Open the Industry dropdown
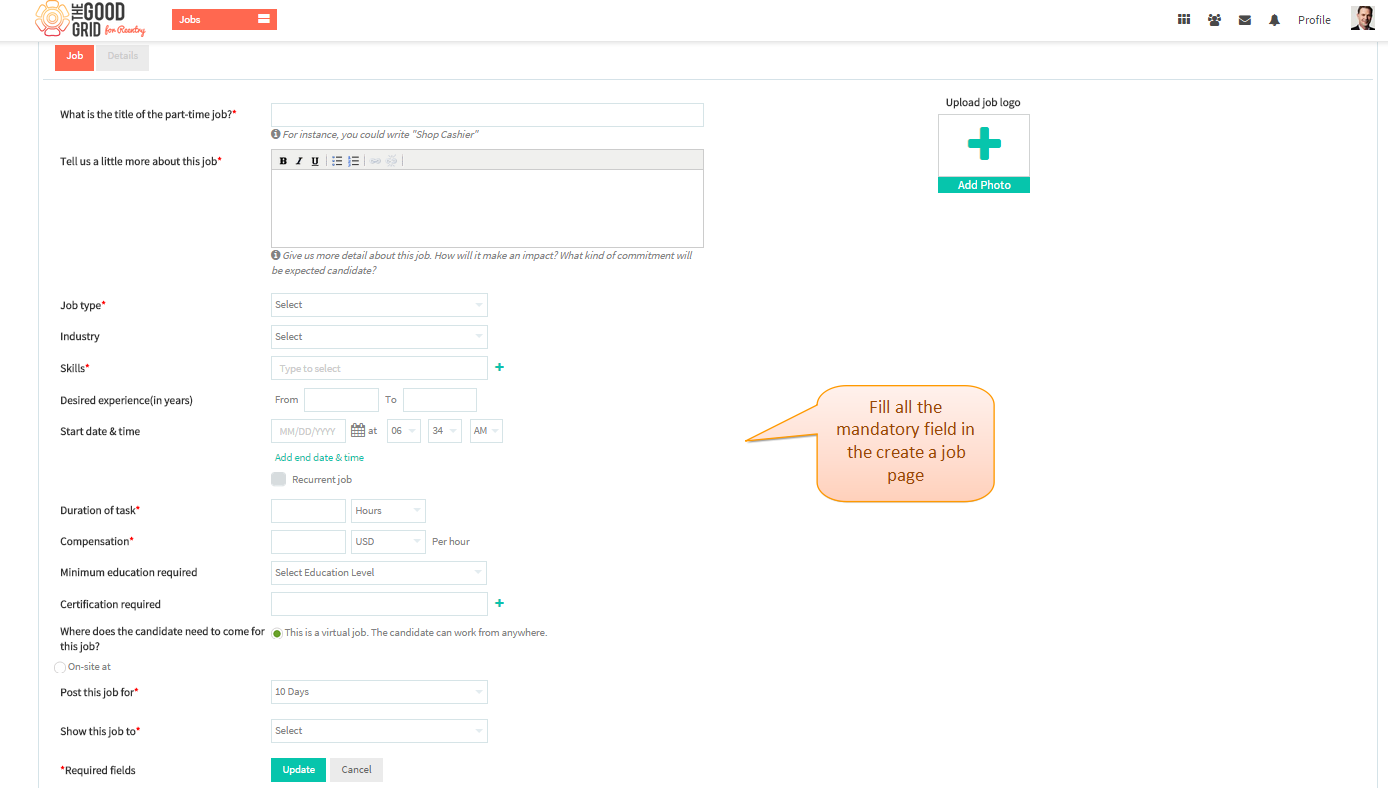This screenshot has height=788, width=1388. (x=379, y=337)
